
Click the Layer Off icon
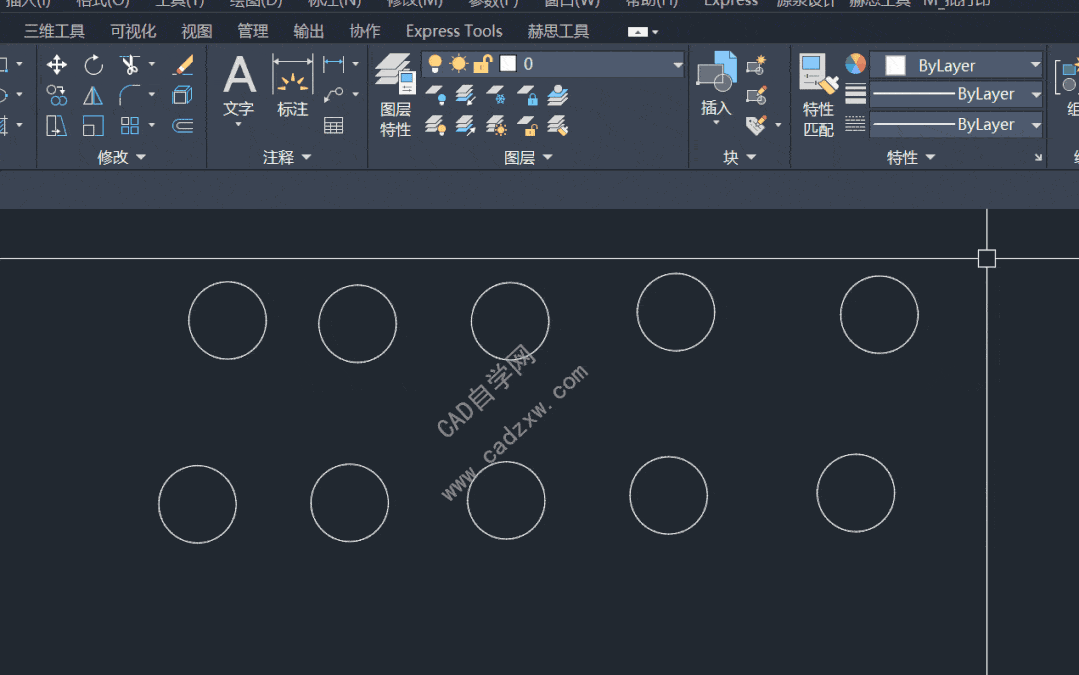click(x=435, y=95)
